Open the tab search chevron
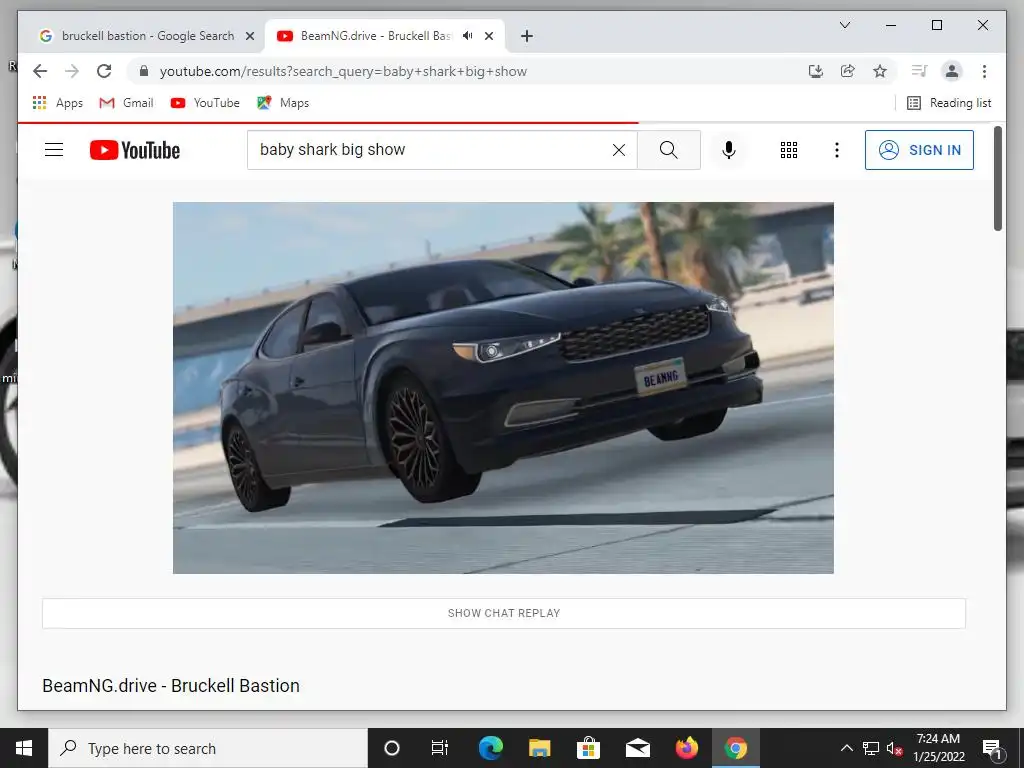1024x768 pixels. point(844,25)
